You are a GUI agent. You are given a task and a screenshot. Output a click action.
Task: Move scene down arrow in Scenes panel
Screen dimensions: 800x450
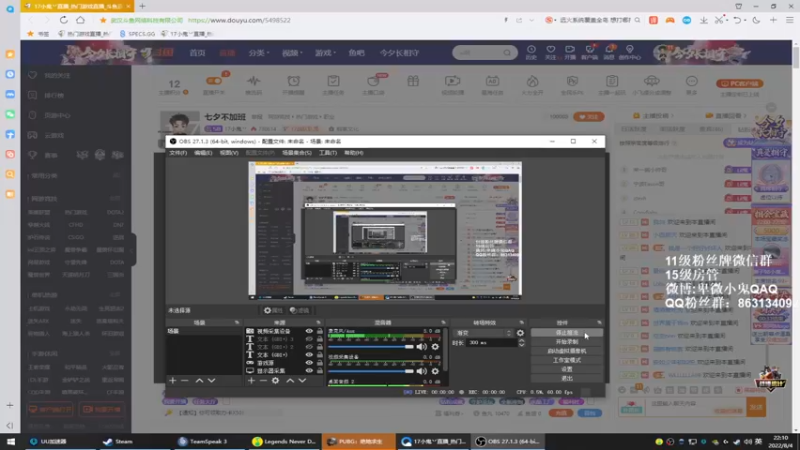[x=211, y=381]
